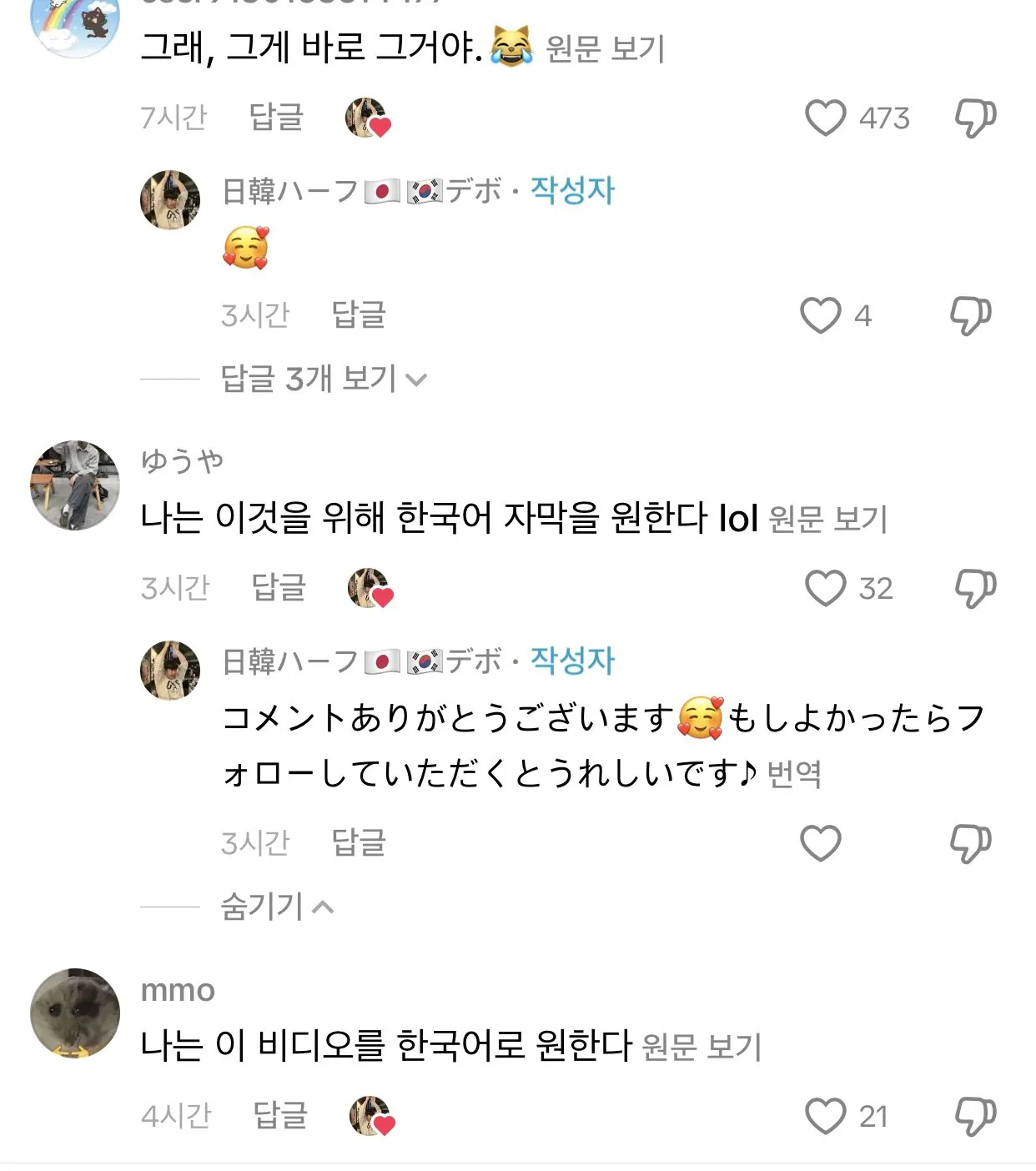Like the comment with 473 likes
This screenshot has width=1036, height=1171.
point(825,118)
